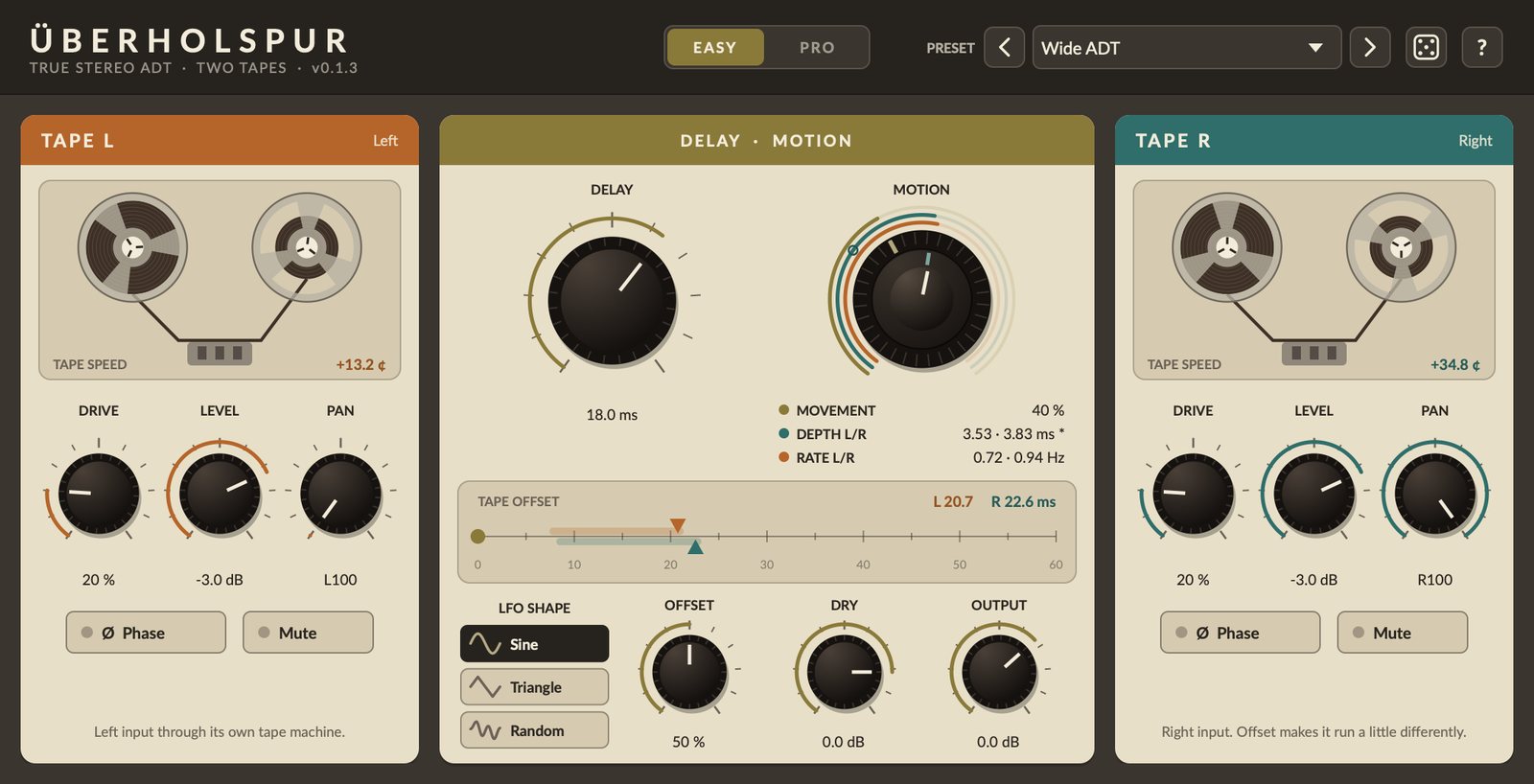1534x784 pixels.
Task: Click the Tape R LEVEL knob
Action: [x=1313, y=495]
